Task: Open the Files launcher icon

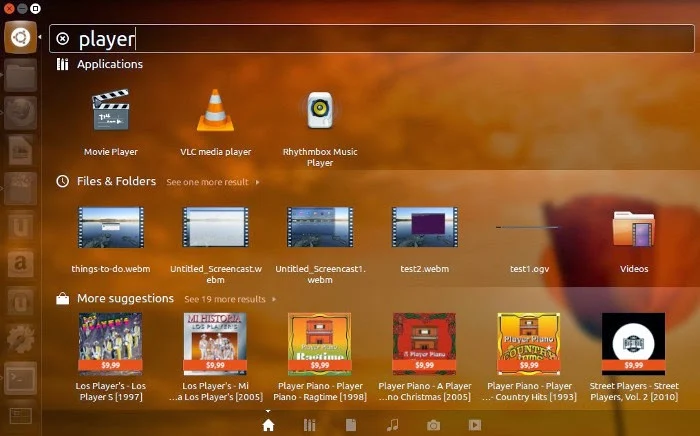Action: click(21, 76)
